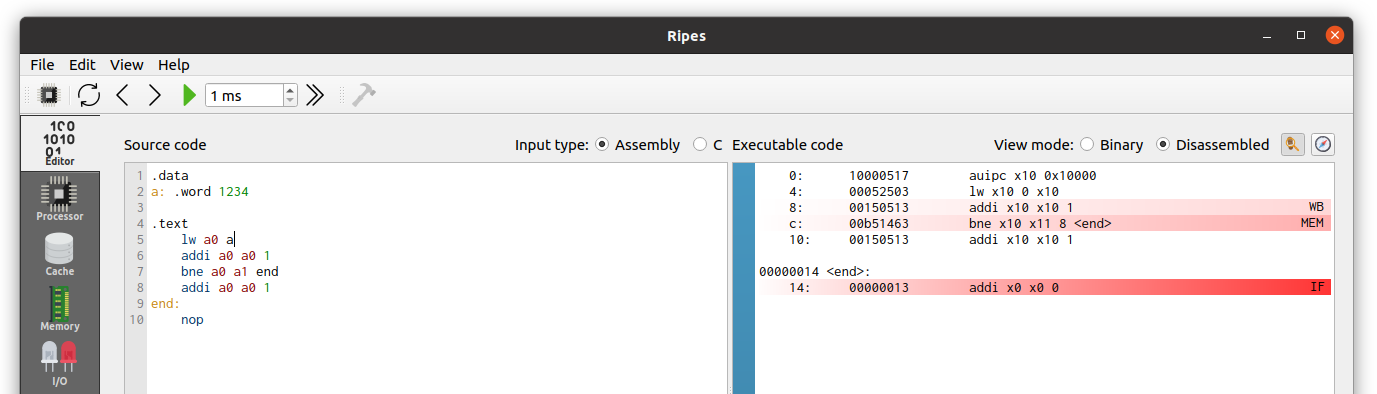Click the WB stage marker
The image size is (1377, 394).
click(x=1316, y=207)
